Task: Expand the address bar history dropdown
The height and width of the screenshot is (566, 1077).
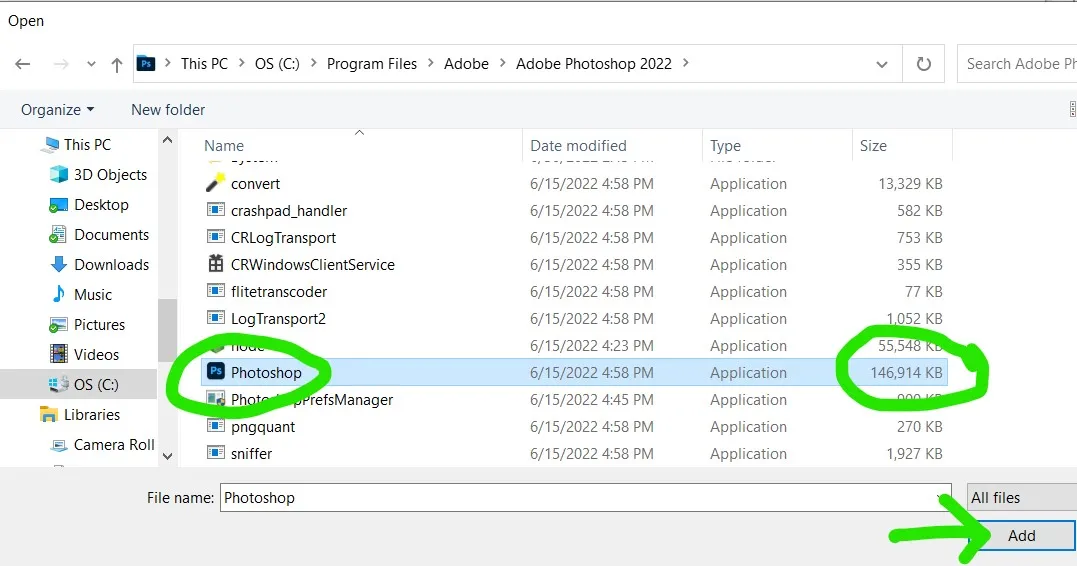Action: click(x=881, y=64)
